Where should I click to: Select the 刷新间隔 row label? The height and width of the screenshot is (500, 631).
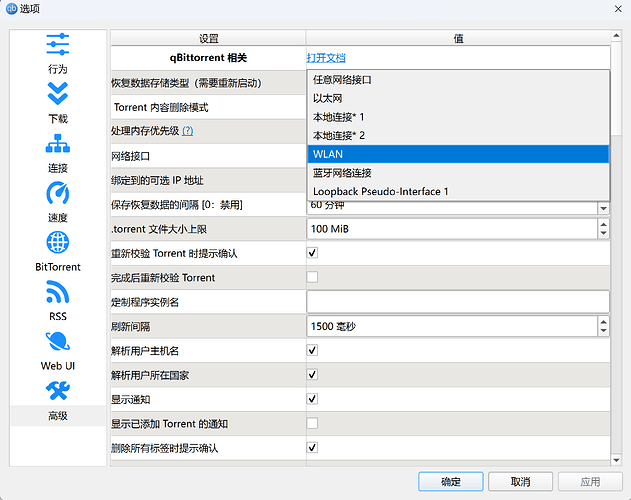pyautogui.click(x=130, y=326)
